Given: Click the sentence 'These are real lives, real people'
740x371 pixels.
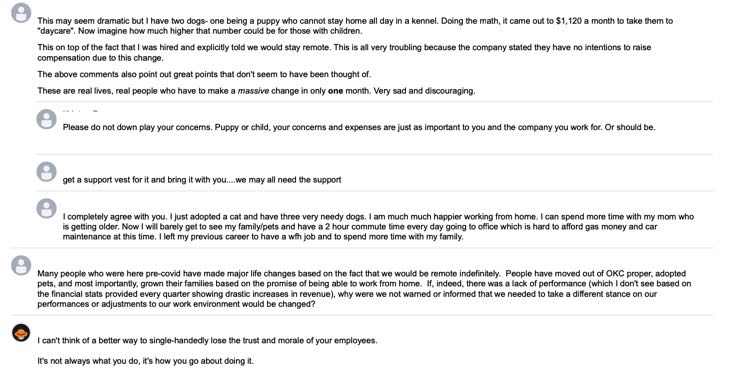Looking at the screenshot, I should click(x=256, y=91).
